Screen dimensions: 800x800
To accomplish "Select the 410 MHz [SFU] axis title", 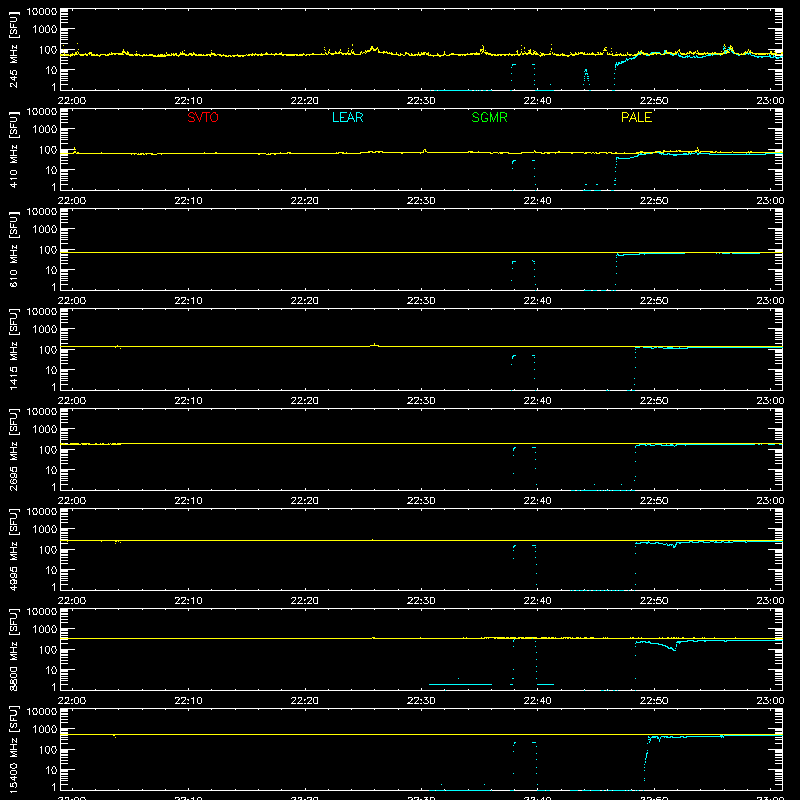I will pyautogui.click(x=13, y=149).
